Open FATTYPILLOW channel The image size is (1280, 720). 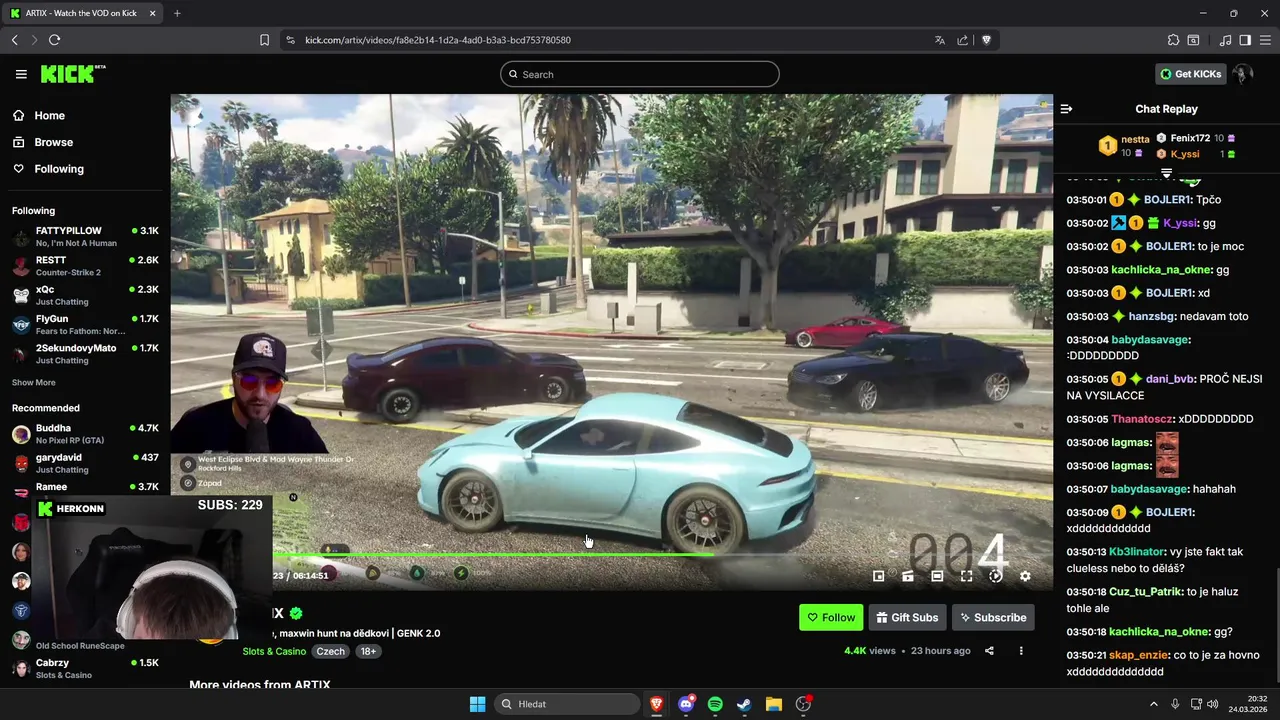[x=85, y=237]
